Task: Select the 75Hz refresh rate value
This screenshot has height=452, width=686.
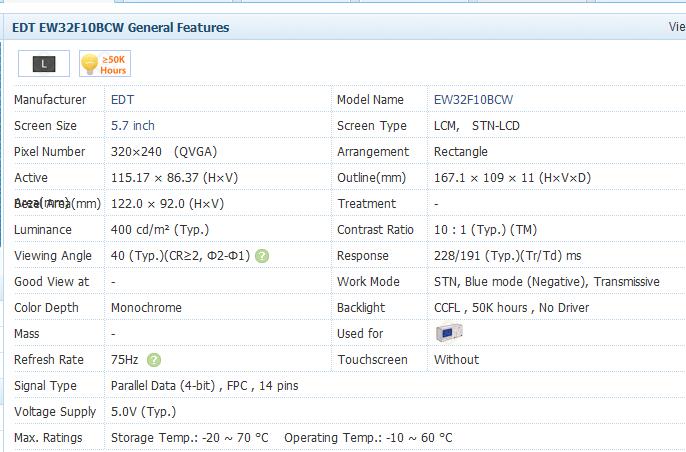Action: click(x=124, y=360)
